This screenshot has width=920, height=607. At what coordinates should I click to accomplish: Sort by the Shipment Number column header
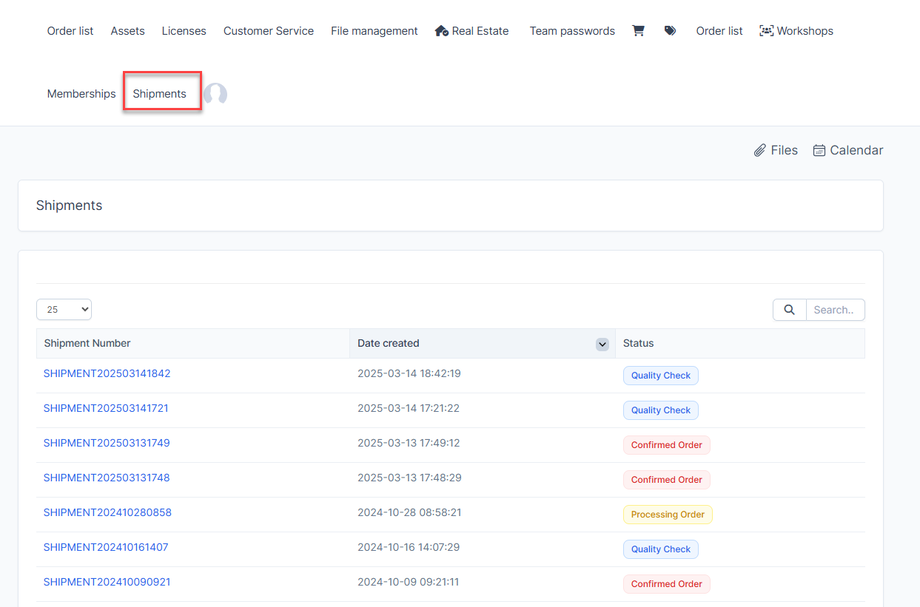[x=87, y=343]
